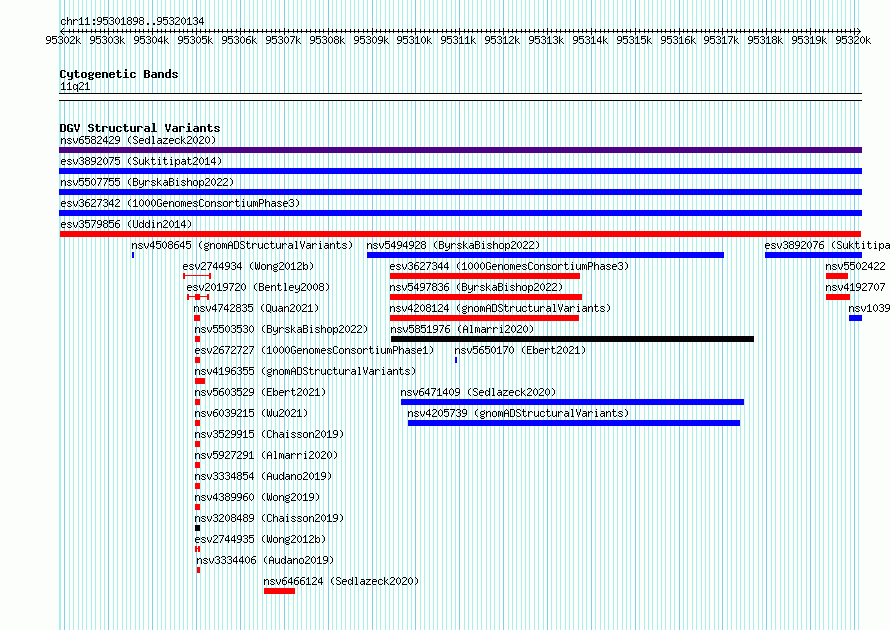Open esv3627342 (1000GenomesConsortiumPhase3) label

pos(180,203)
